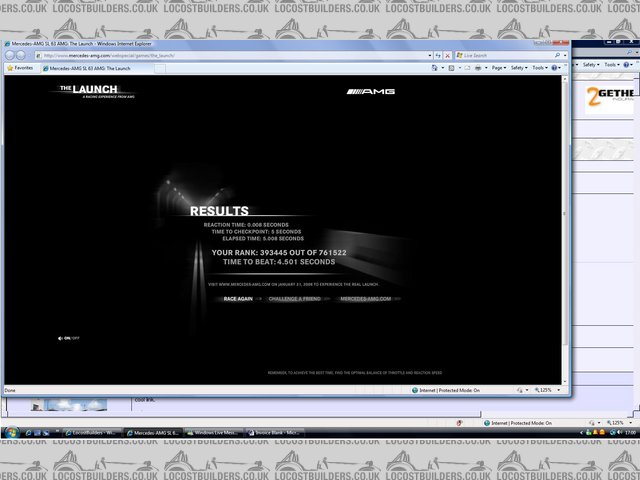
Task: Click the Internet Protected Mode status indicator
Action: [x=450, y=390]
